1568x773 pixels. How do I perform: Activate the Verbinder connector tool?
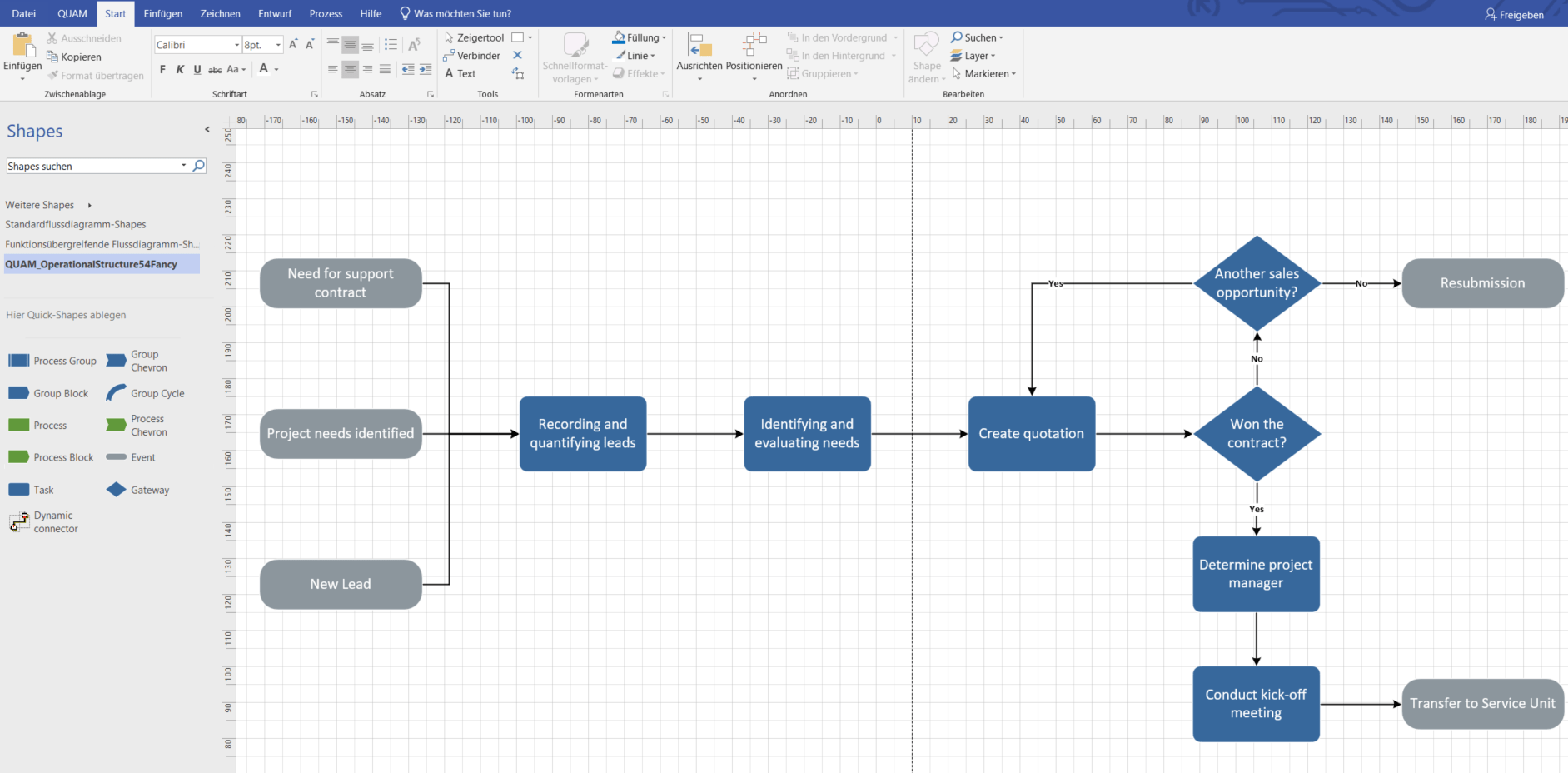click(x=472, y=56)
